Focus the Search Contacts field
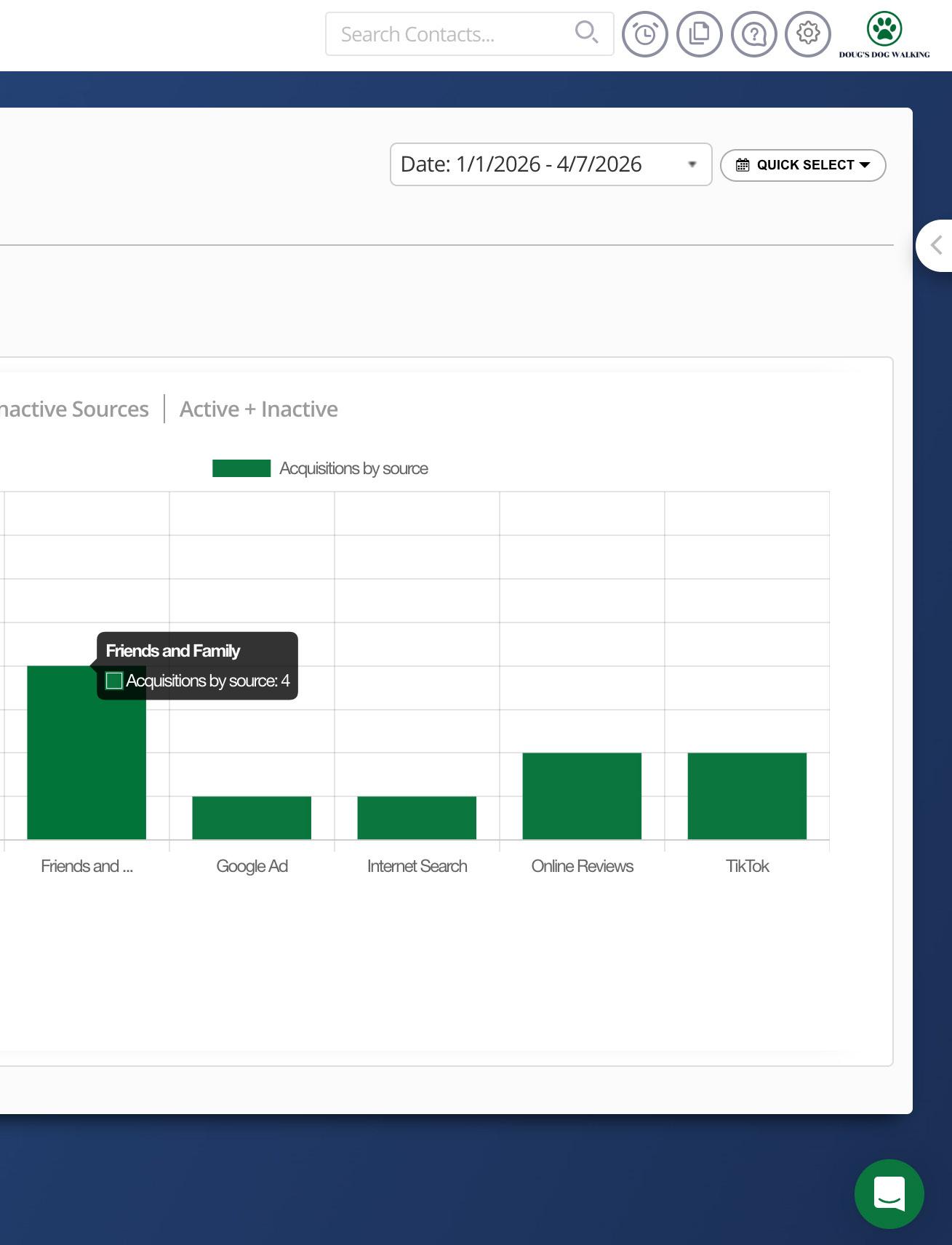 (469, 34)
